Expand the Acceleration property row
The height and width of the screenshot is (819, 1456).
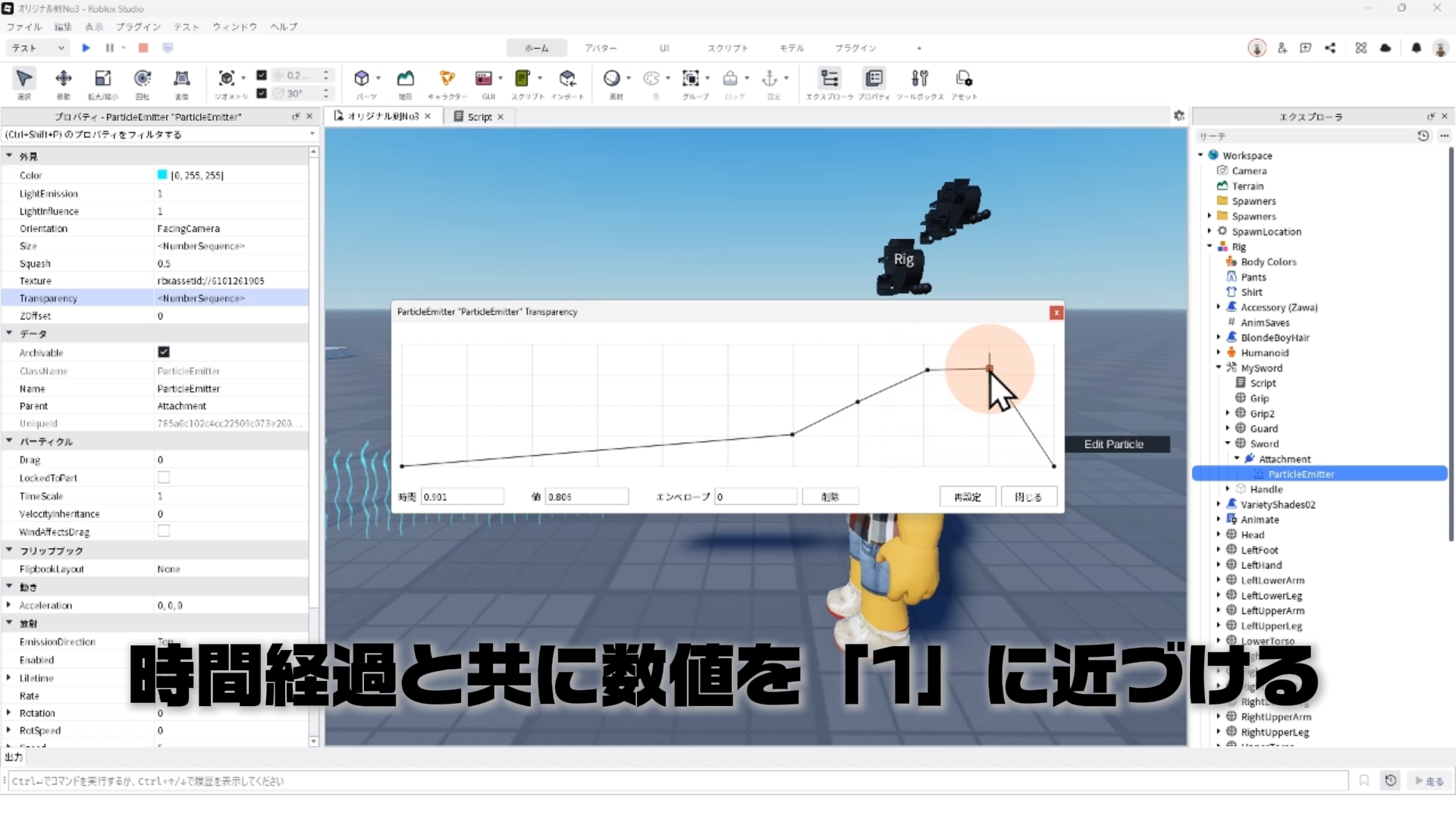[9, 605]
